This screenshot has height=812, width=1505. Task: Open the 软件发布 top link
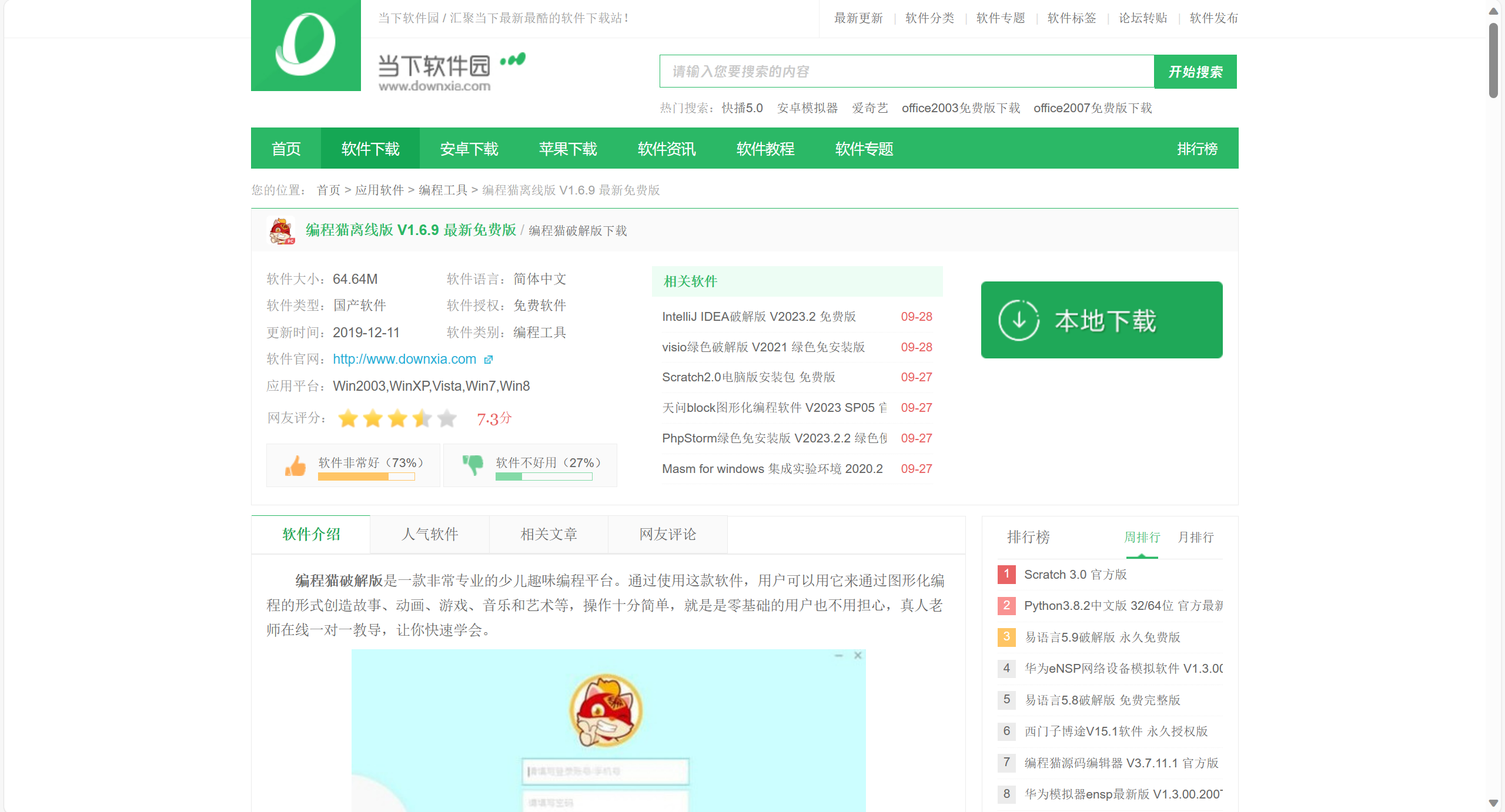tap(1214, 18)
